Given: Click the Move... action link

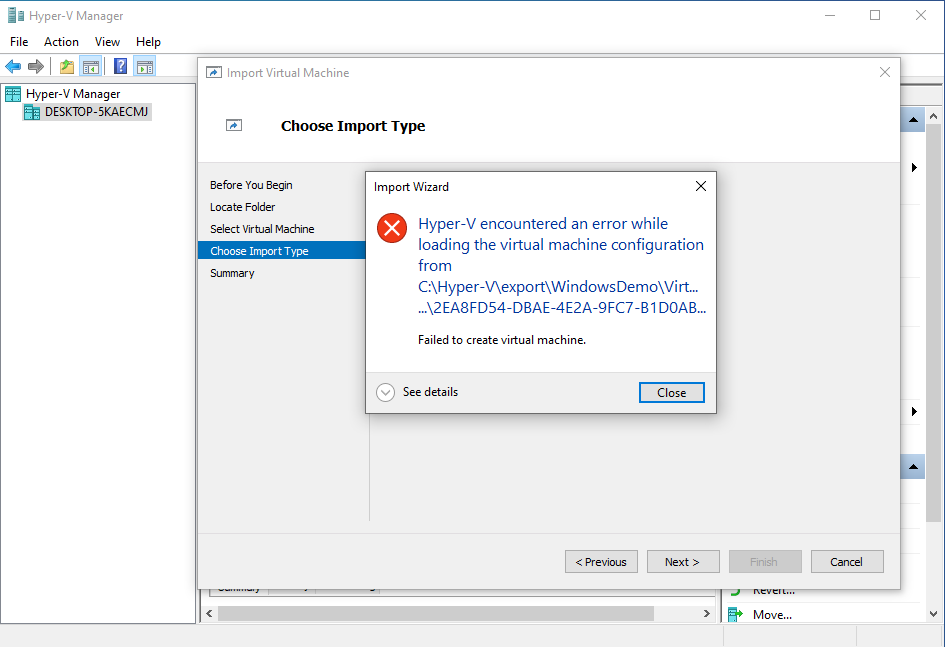Looking at the screenshot, I should pos(772,614).
